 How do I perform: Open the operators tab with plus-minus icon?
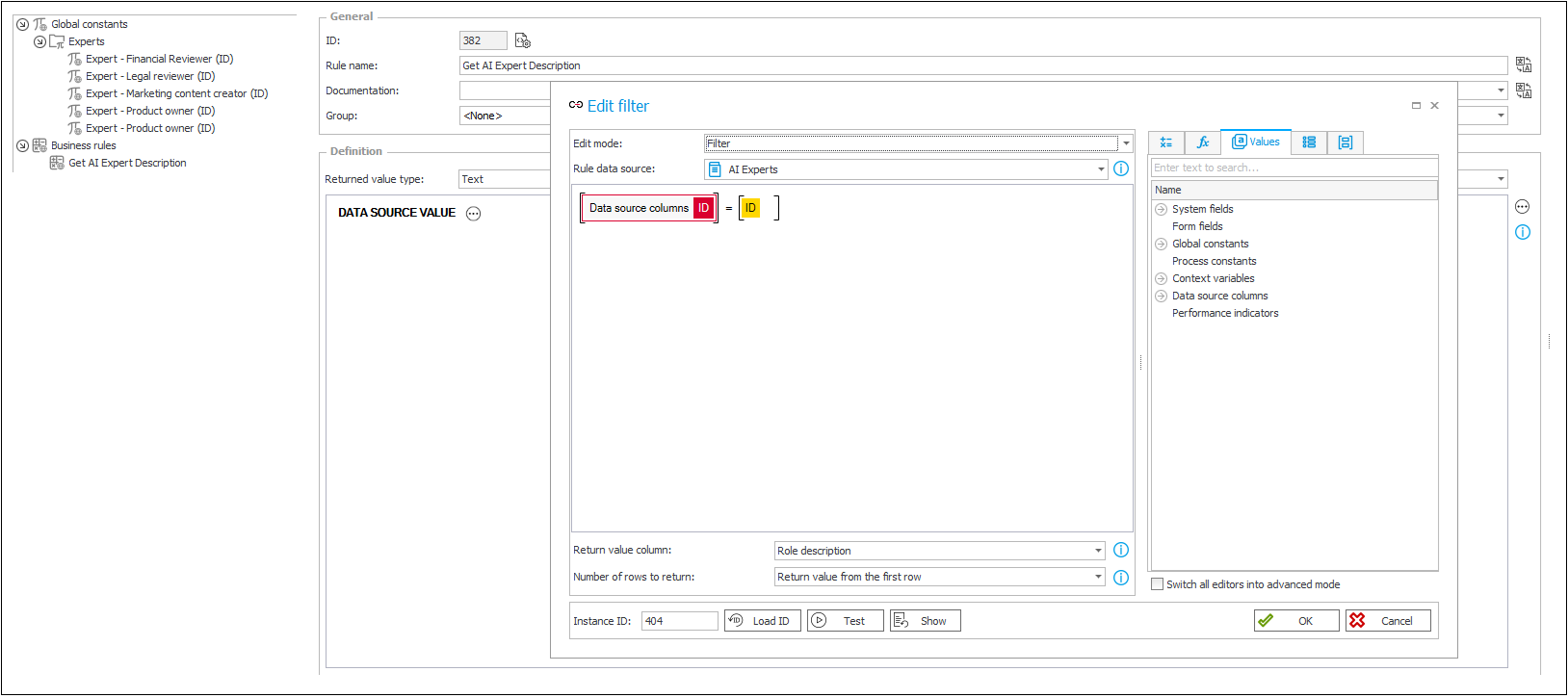click(1166, 142)
